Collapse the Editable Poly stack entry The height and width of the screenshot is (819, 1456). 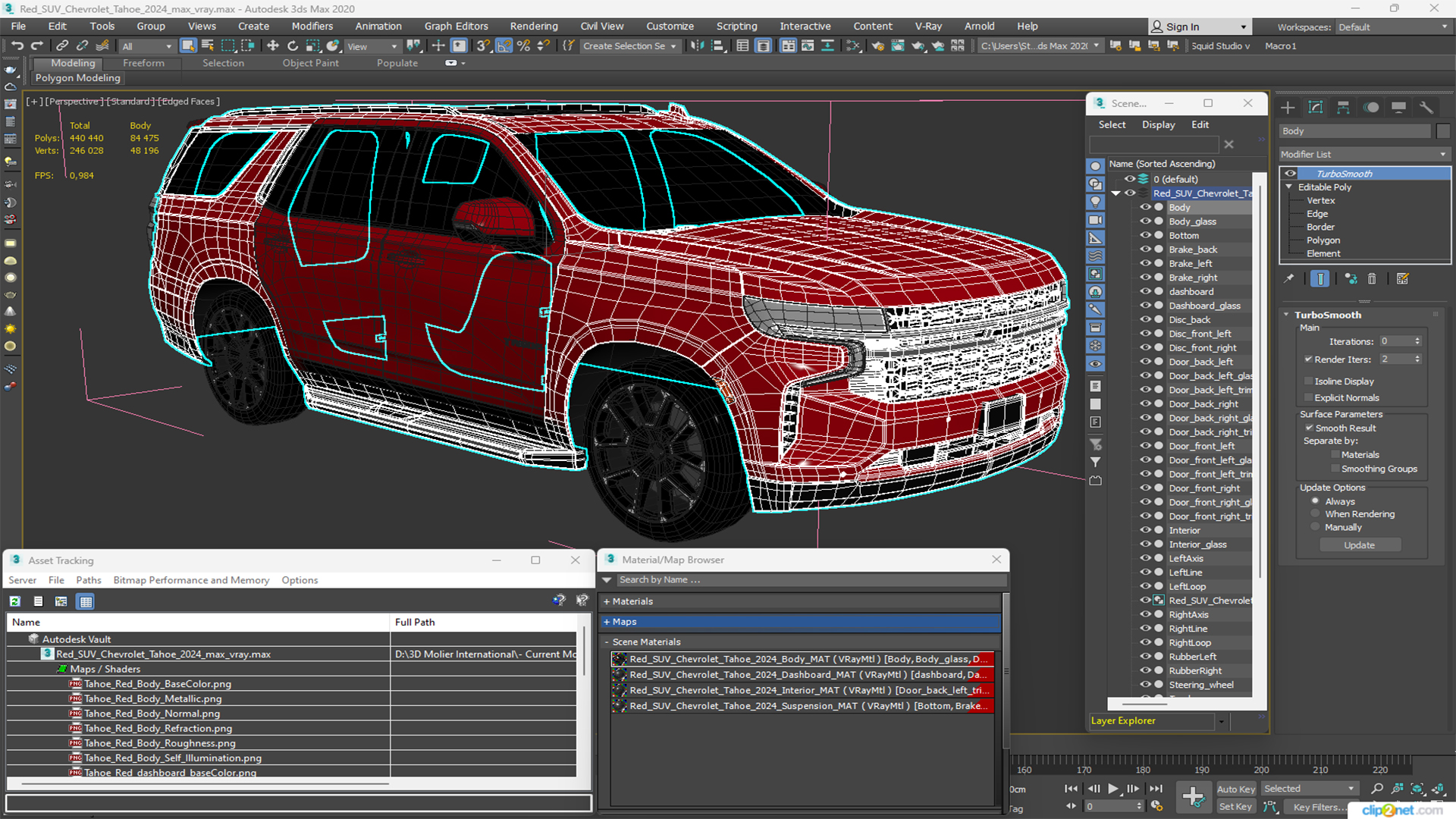tap(1289, 187)
